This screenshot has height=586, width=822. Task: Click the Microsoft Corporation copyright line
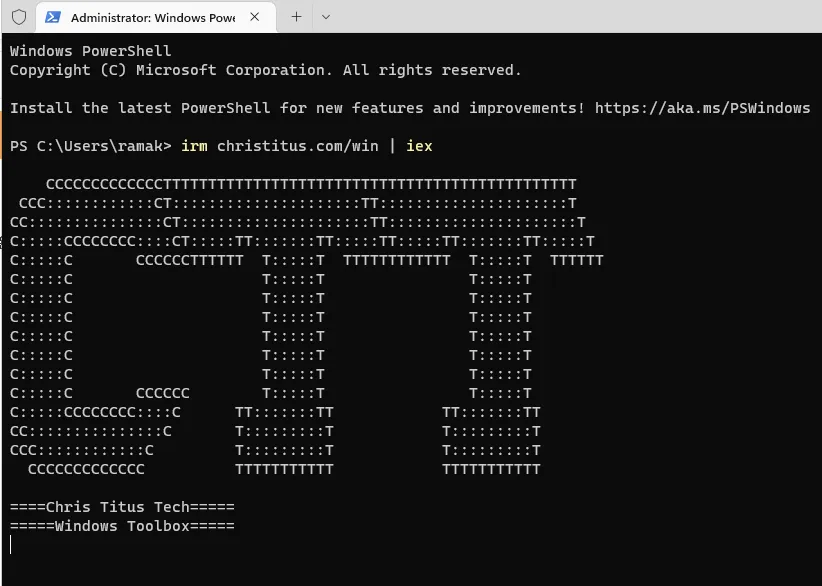[265, 70]
